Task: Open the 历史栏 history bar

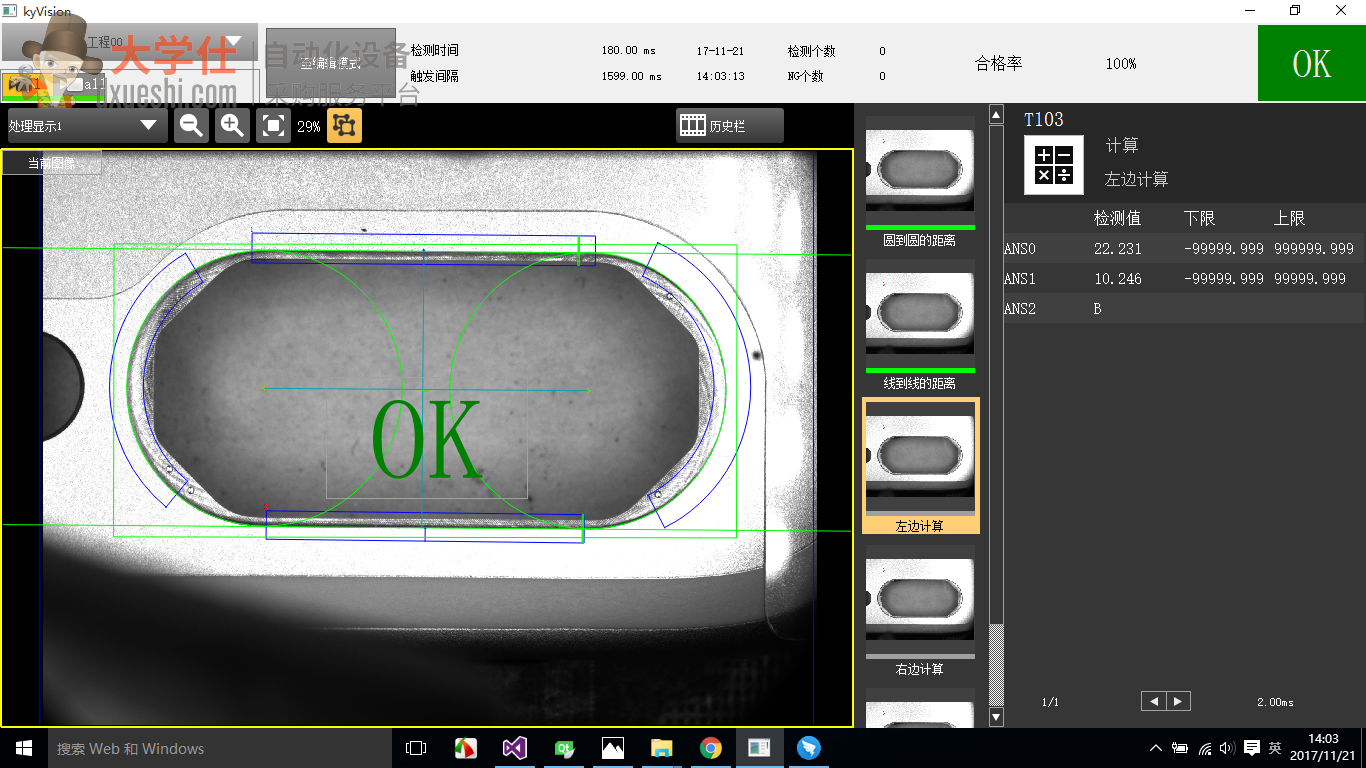Action: point(730,125)
